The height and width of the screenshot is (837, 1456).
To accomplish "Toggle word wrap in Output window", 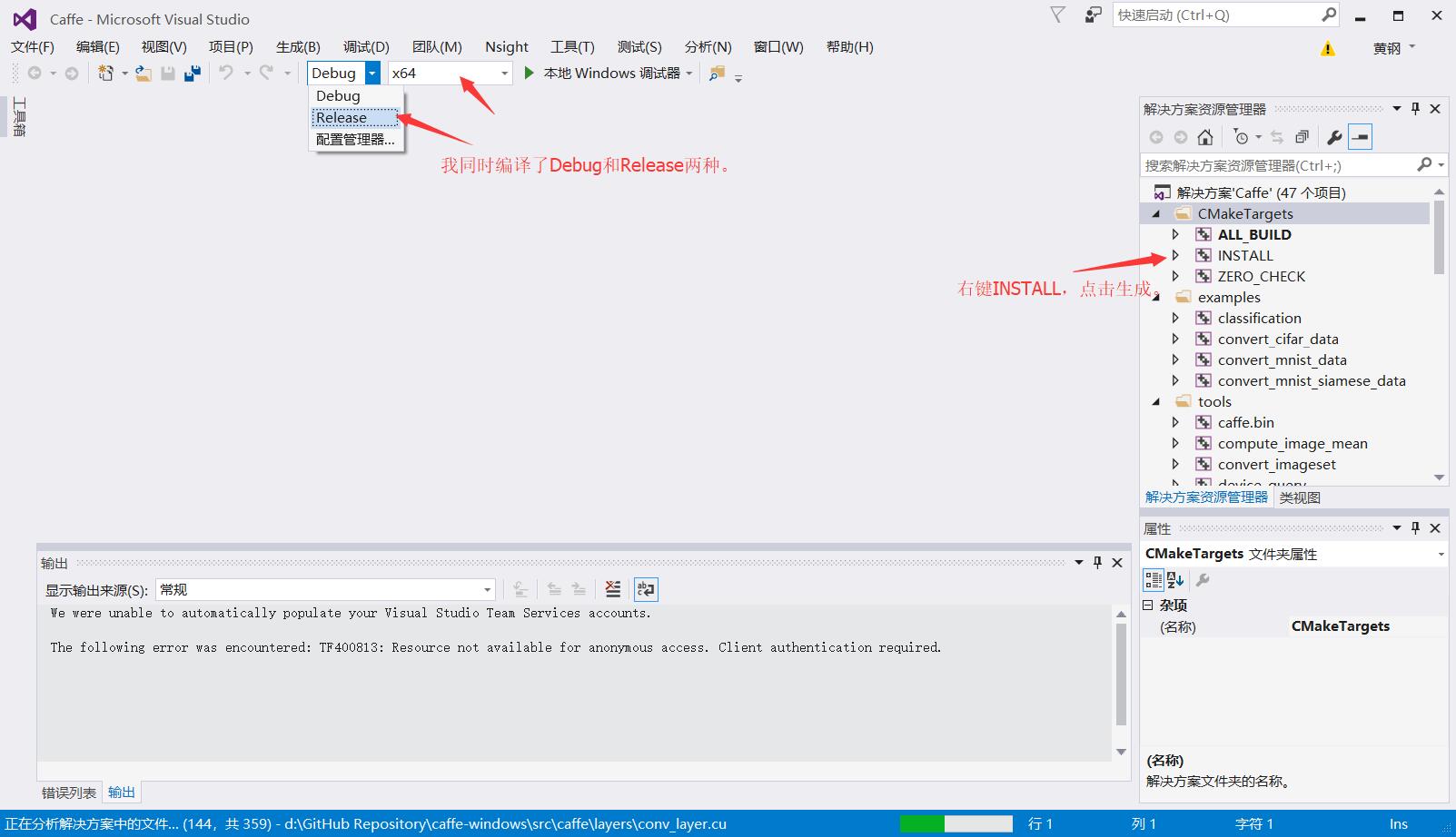I will [646, 589].
